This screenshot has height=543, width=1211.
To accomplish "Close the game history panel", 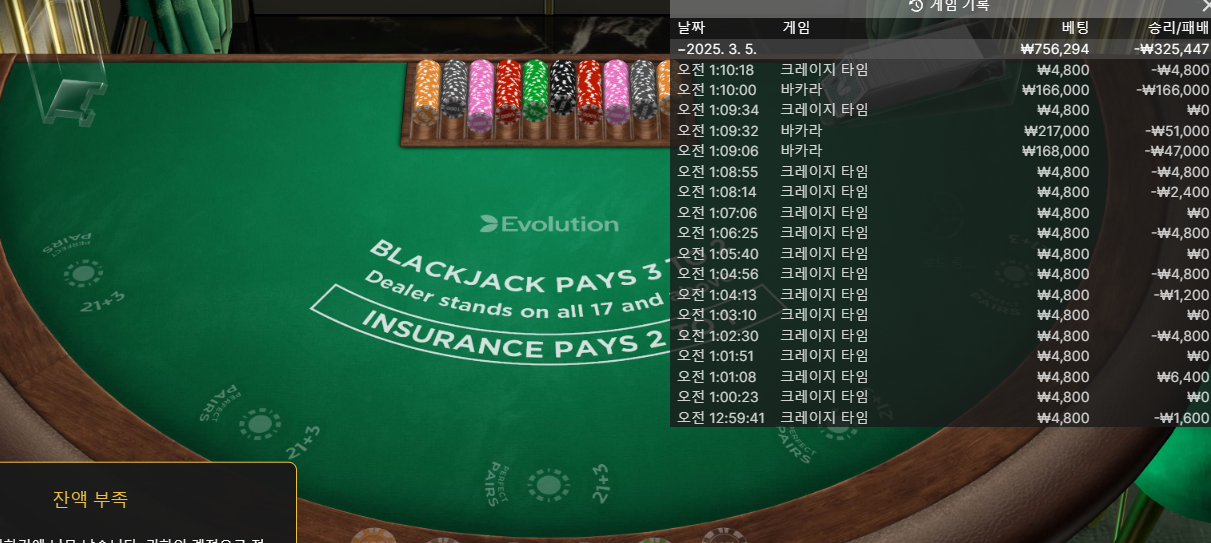I will click(1205, 5).
